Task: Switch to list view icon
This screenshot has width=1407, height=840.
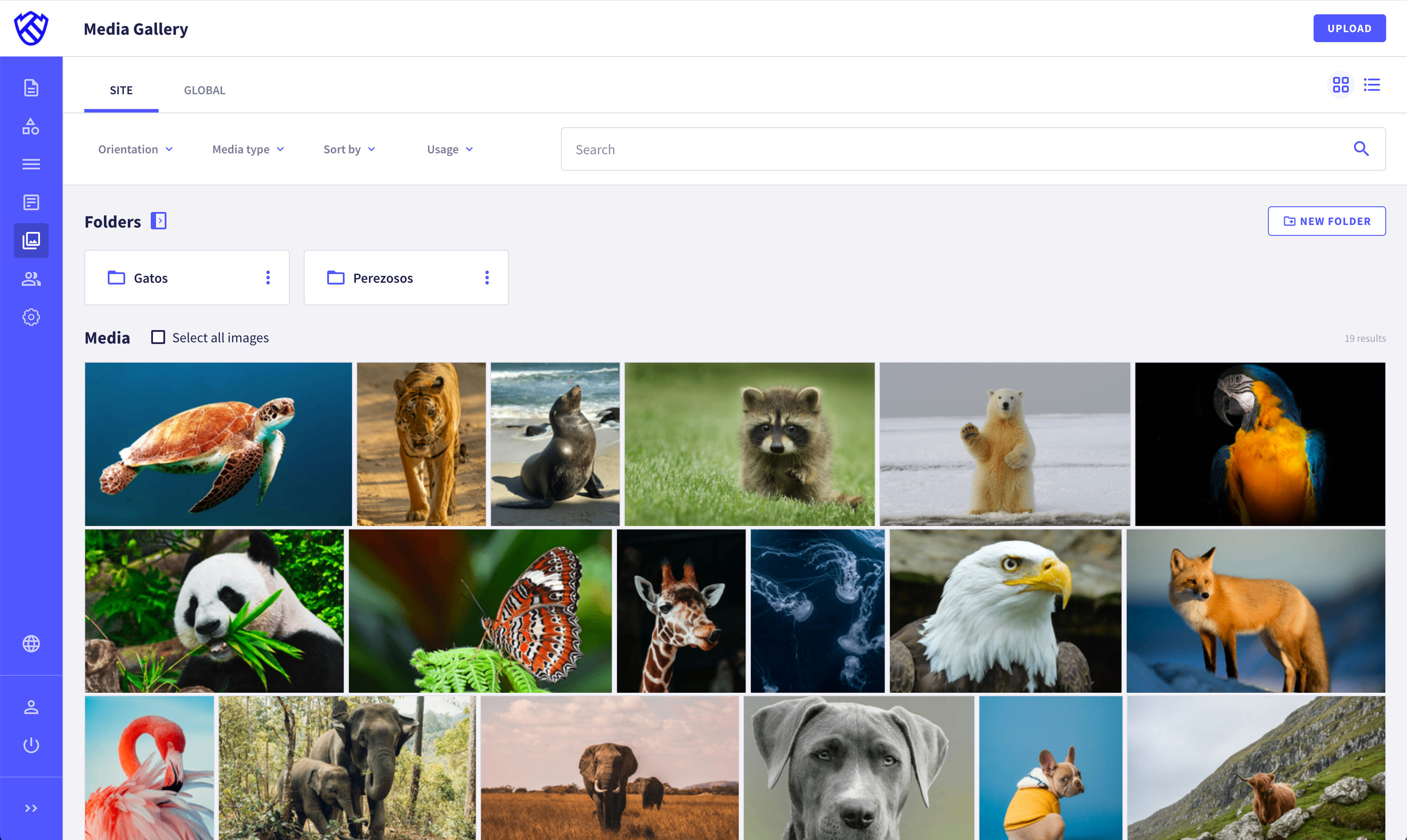Action: pos(1371,85)
